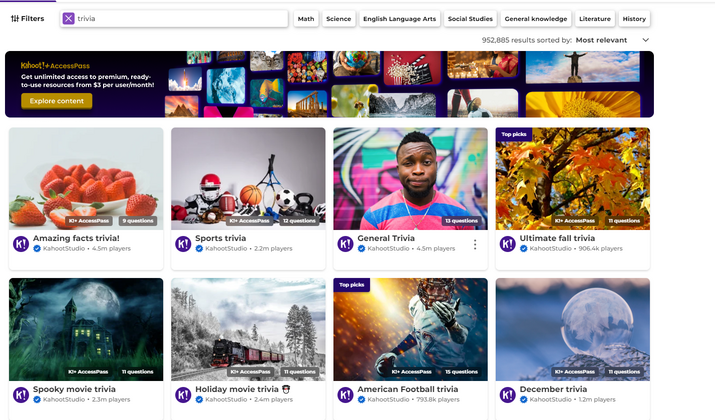Click the Kahoot avatar beside American Football trivia
The image size is (715, 420).
pos(345,394)
